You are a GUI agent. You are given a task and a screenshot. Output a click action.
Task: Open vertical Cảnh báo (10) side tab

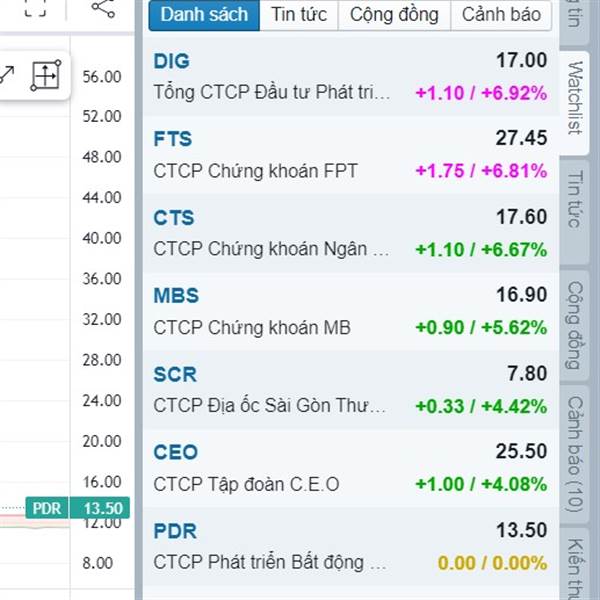click(x=574, y=454)
